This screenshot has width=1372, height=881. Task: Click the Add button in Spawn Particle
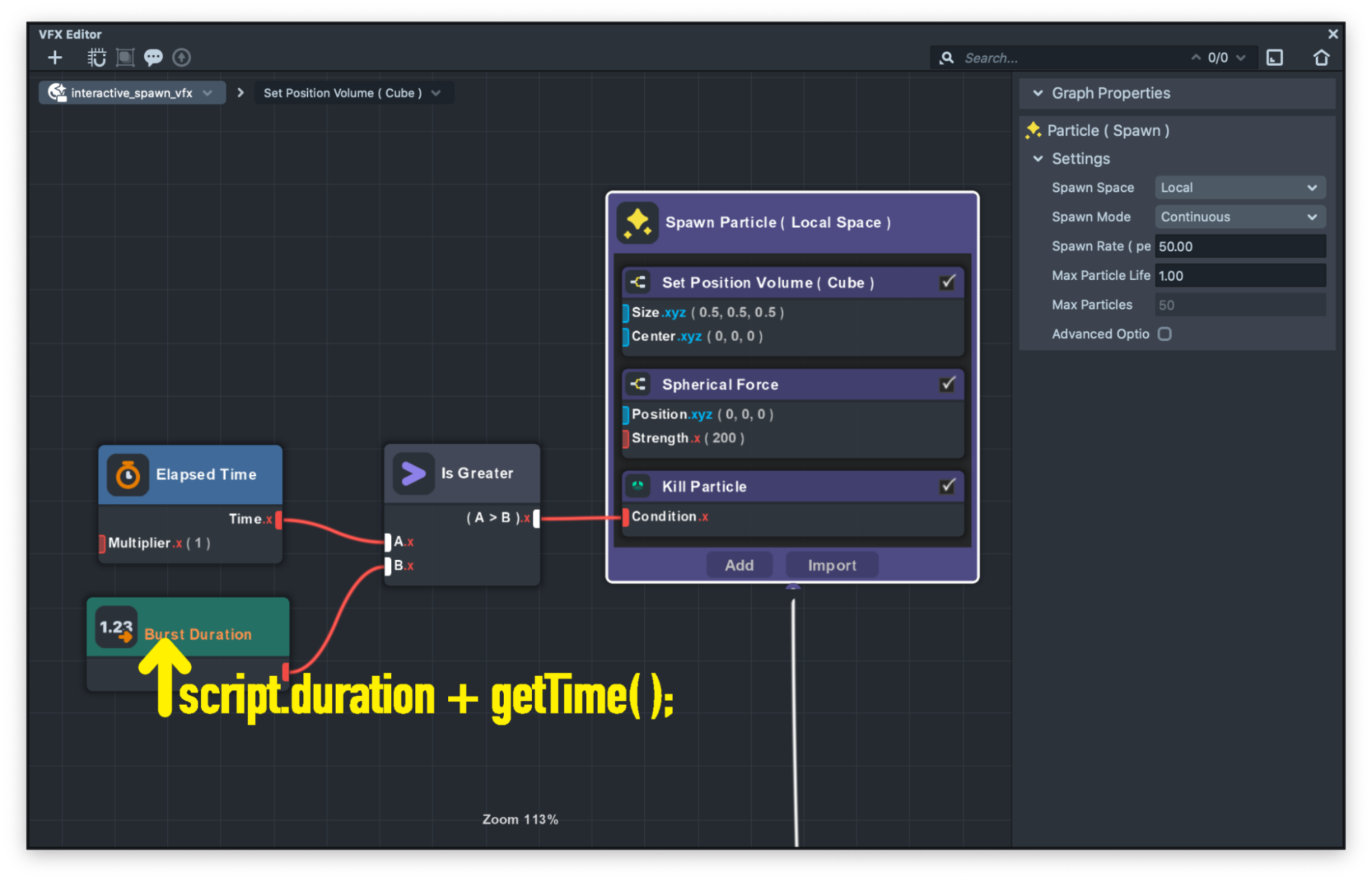pos(739,565)
